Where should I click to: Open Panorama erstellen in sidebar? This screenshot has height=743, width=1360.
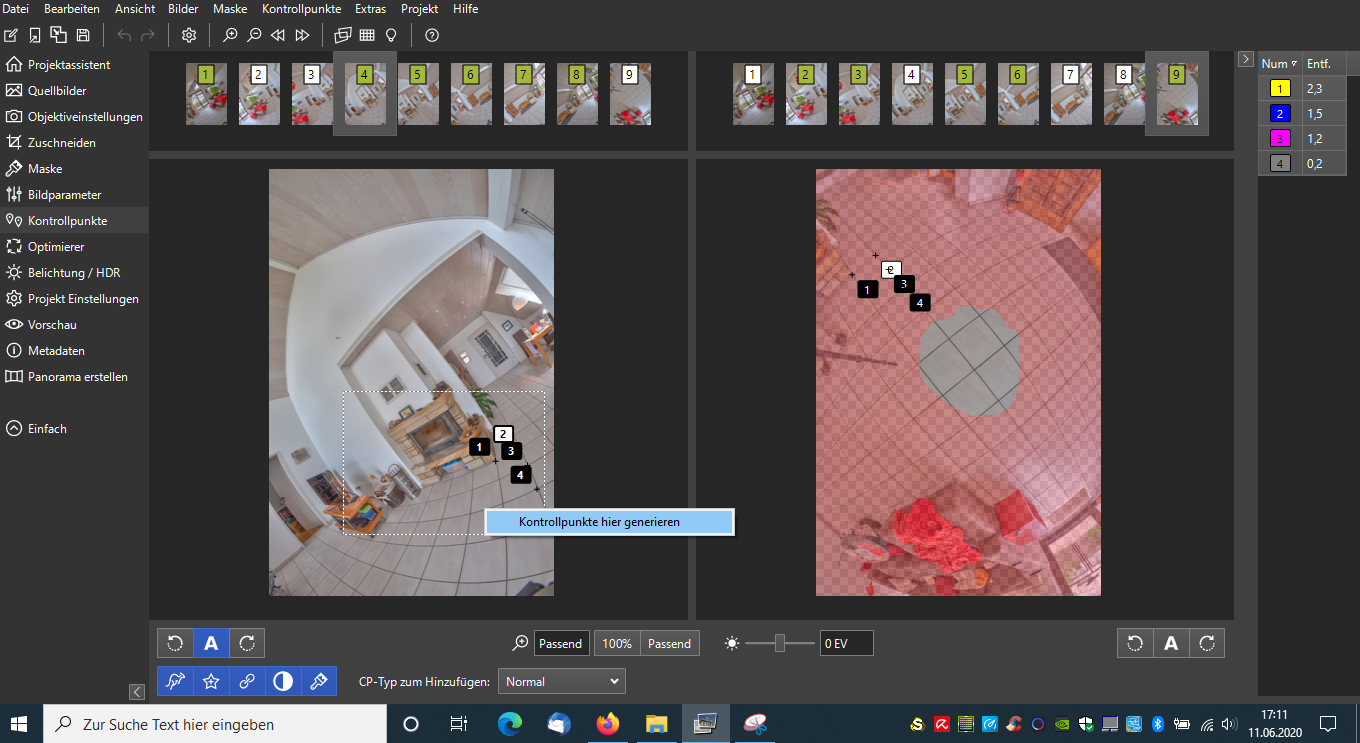pos(77,377)
